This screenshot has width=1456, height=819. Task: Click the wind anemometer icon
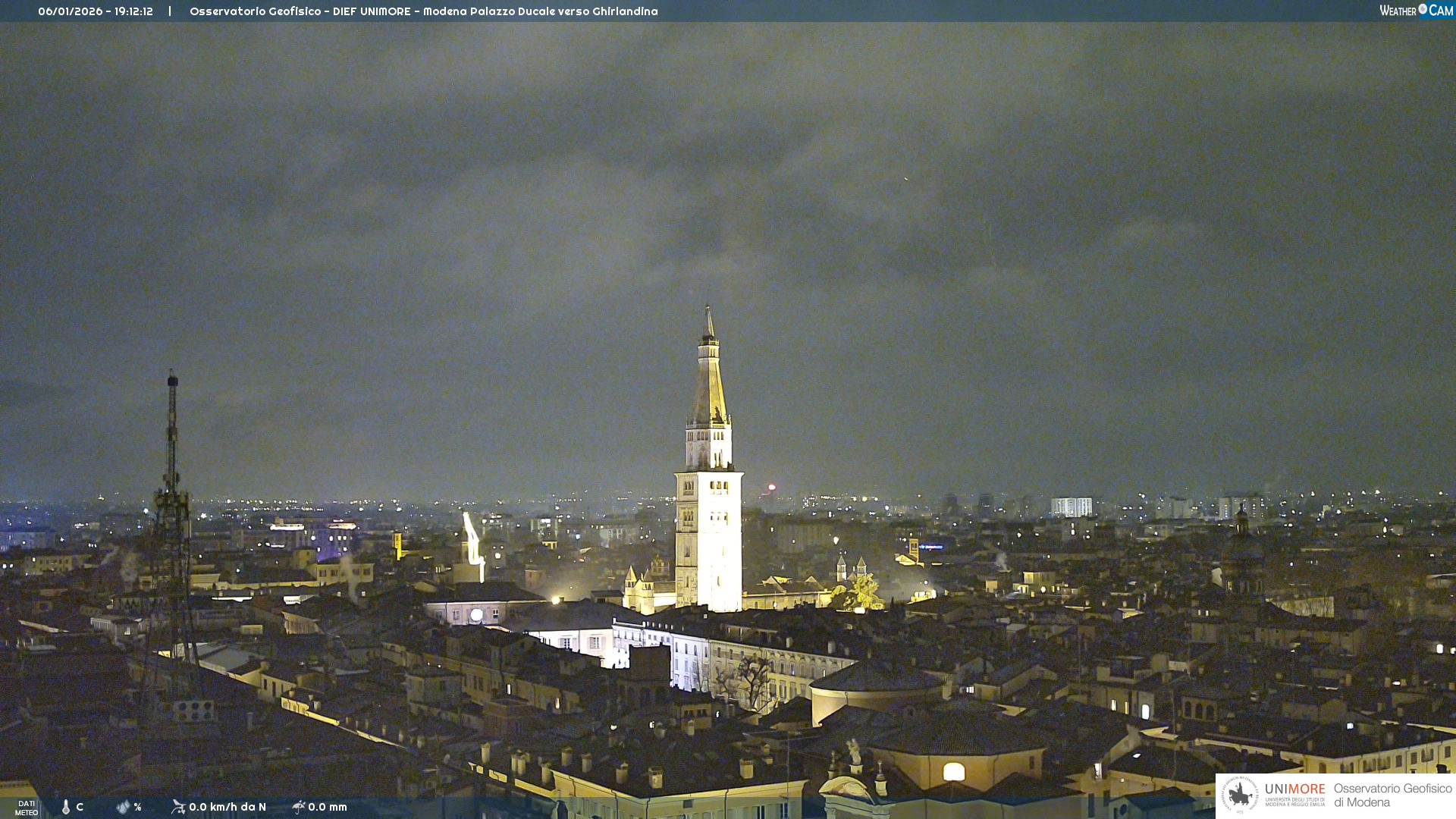178,807
